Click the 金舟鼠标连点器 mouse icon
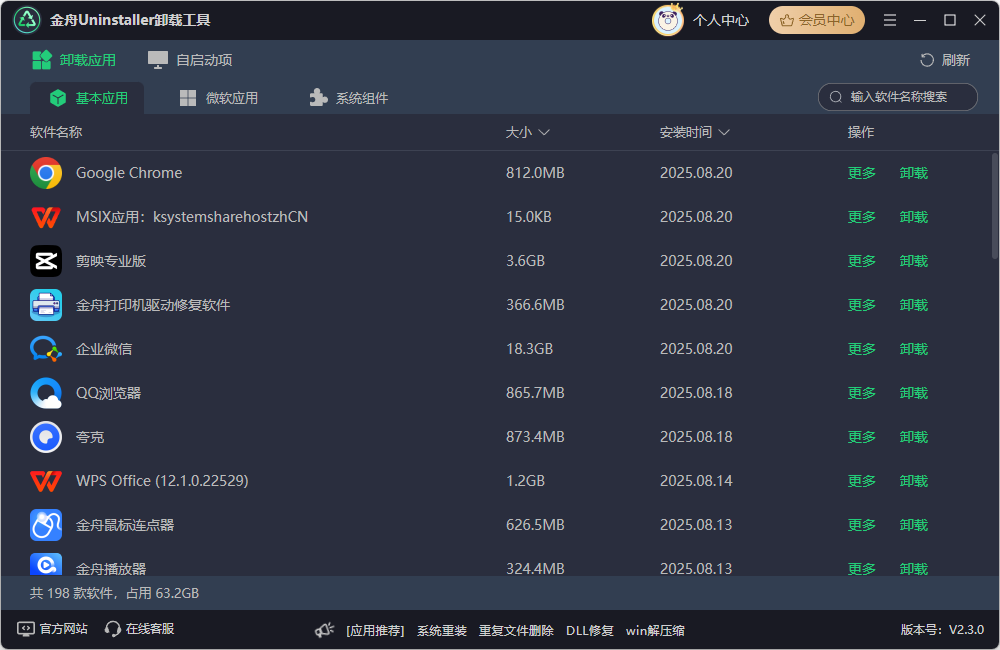The image size is (1000, 650). pos(46,525)
